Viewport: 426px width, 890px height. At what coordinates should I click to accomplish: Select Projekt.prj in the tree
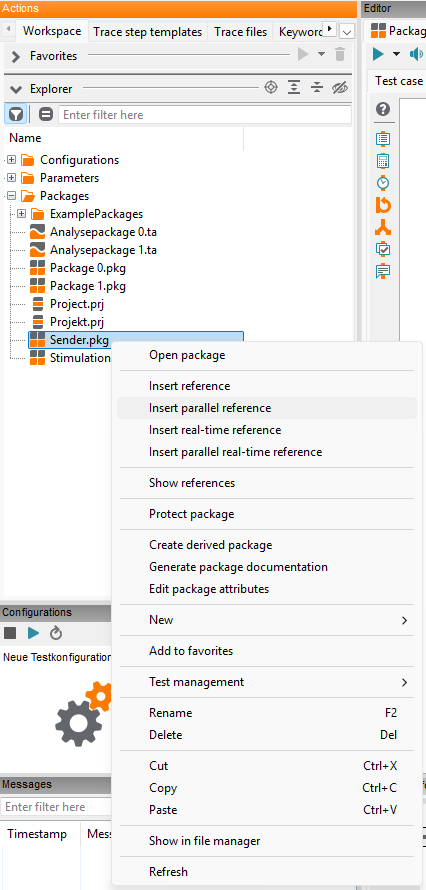[x=77, y=322]
